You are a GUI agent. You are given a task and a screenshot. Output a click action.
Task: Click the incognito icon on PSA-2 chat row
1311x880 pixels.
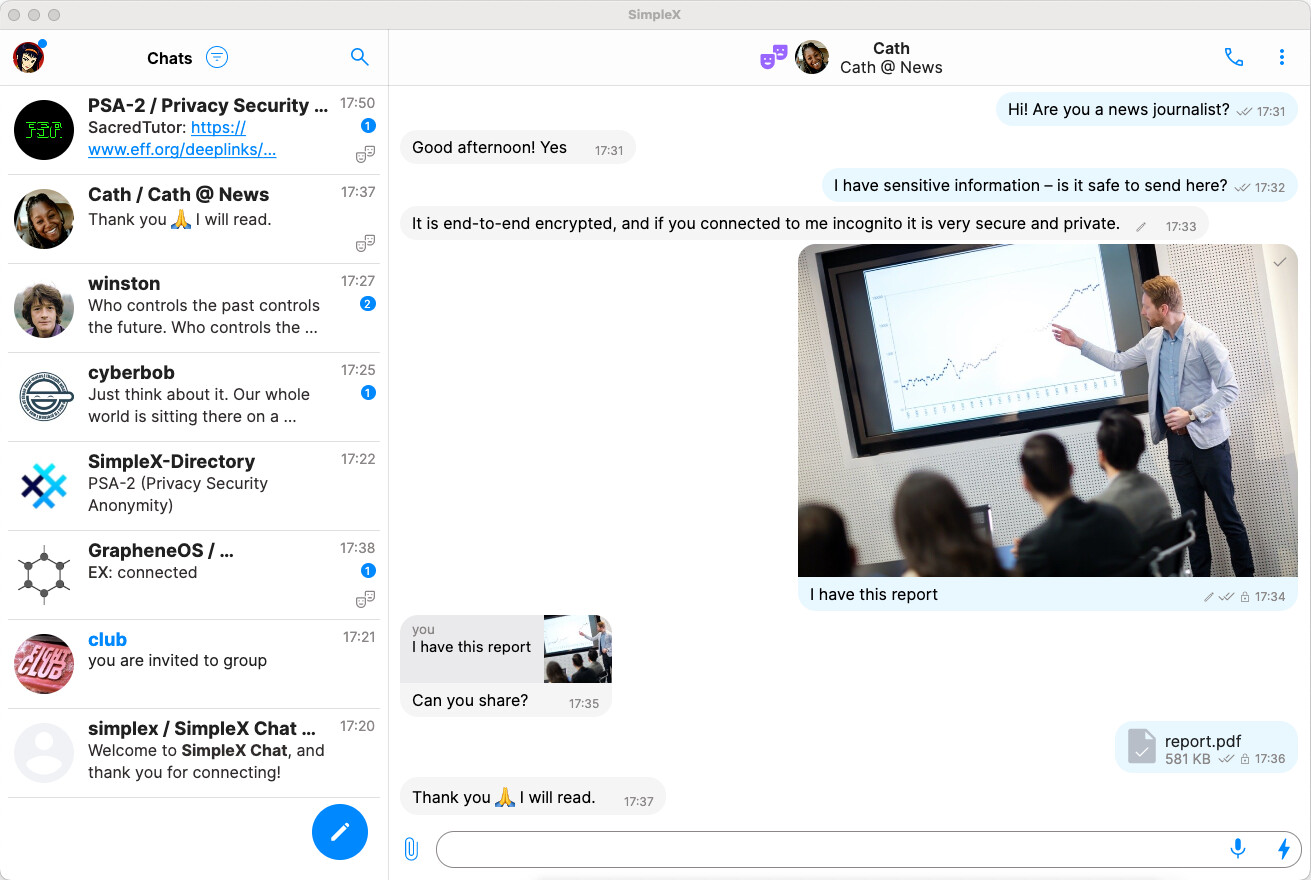[x=366, y=154]
